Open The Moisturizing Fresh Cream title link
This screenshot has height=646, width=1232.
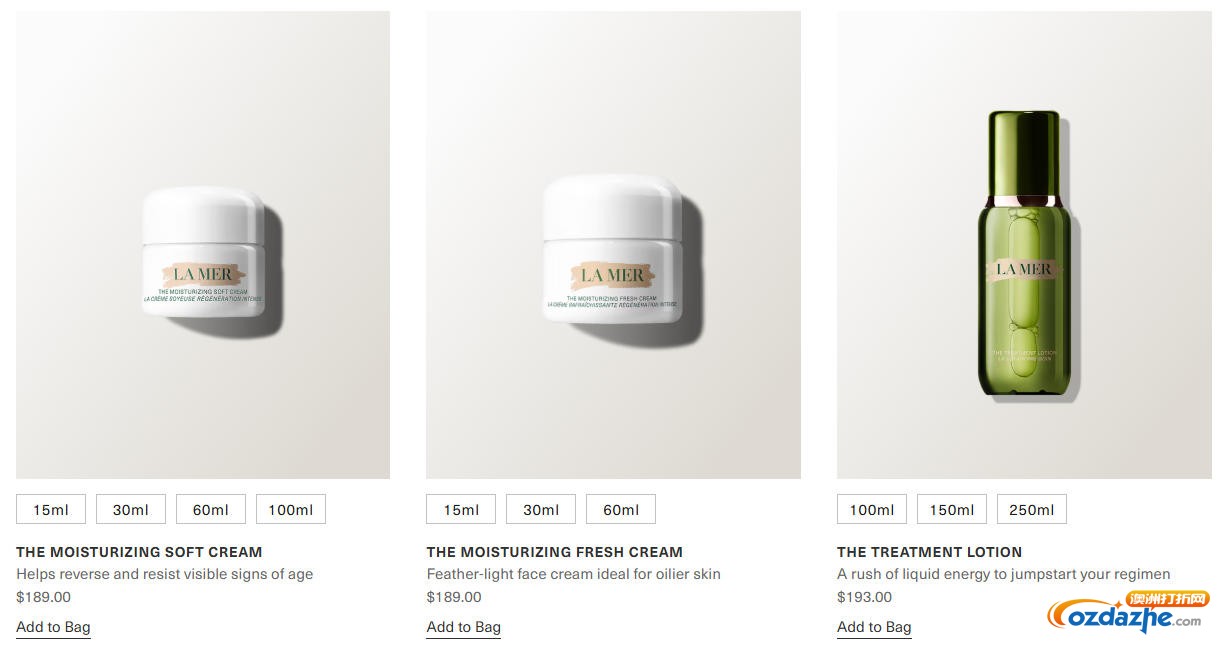[x=555, y=551]
